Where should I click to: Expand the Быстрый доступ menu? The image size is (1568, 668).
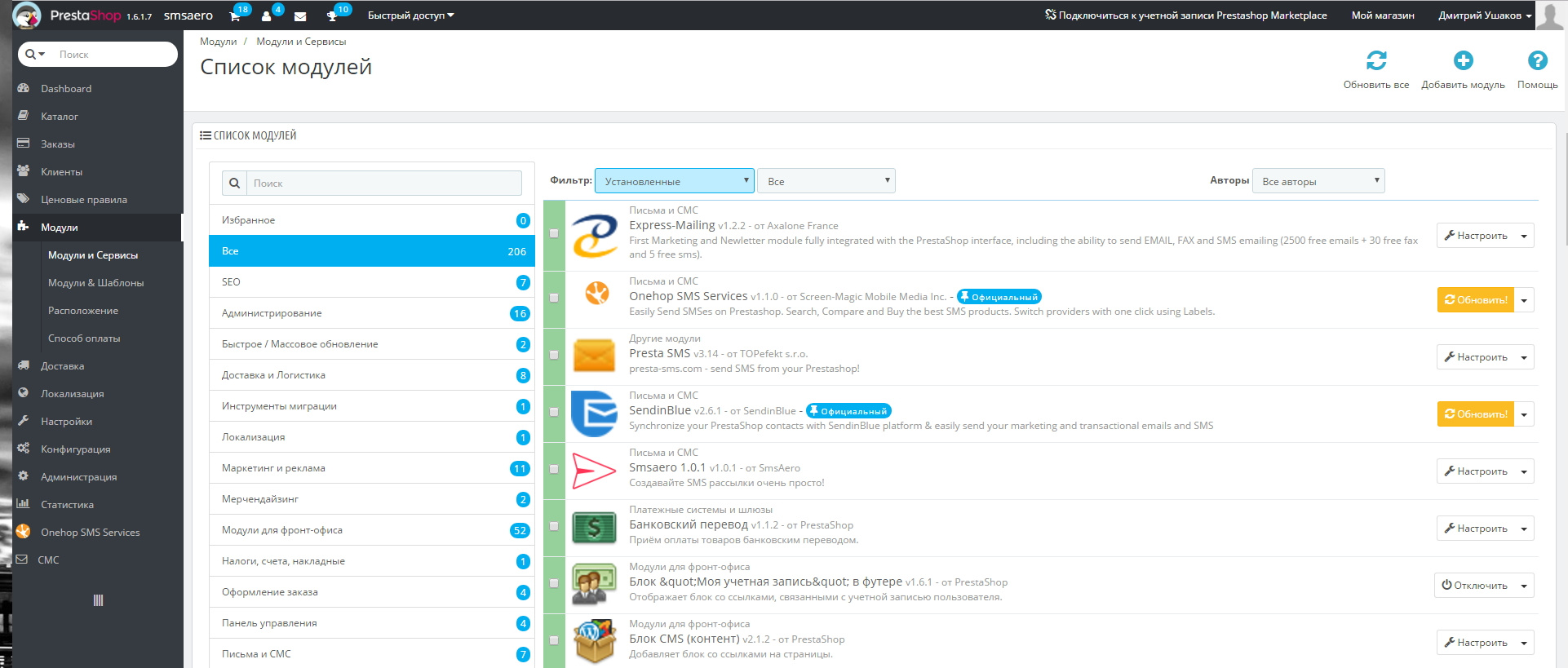click(410, 15)
